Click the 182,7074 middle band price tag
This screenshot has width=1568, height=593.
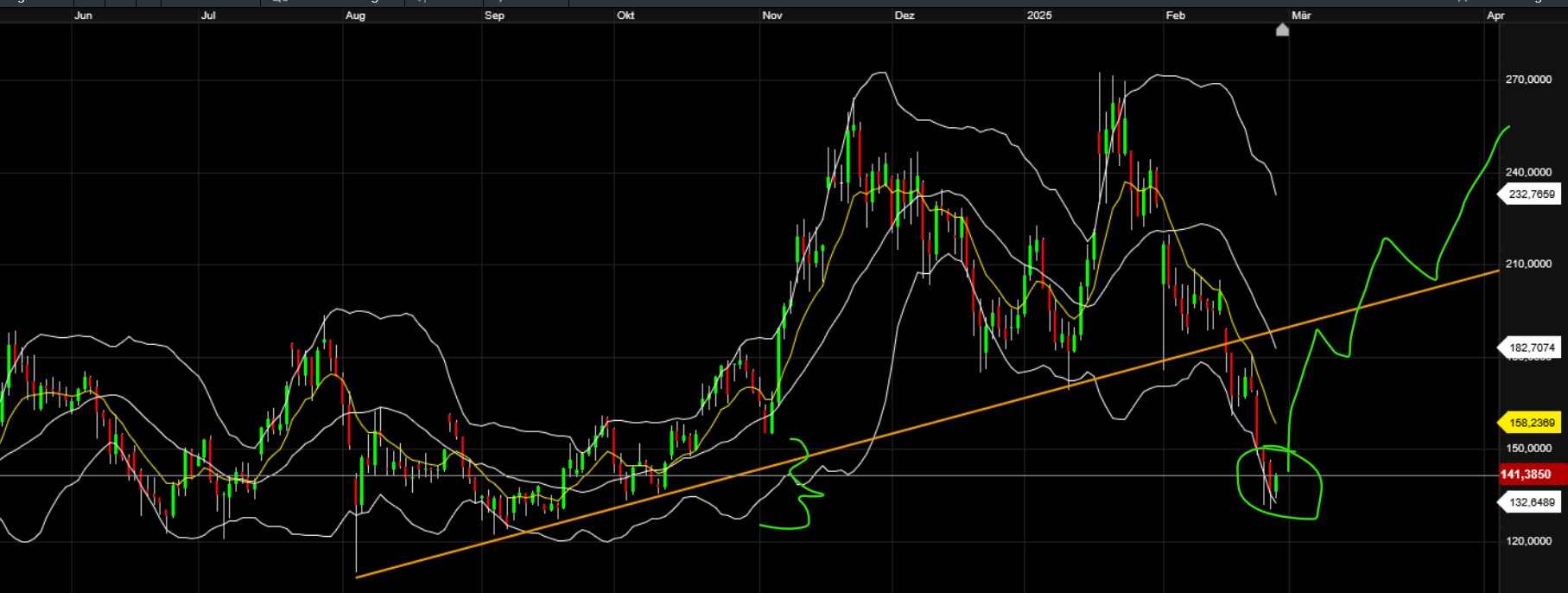click(x=1529, y=348)
